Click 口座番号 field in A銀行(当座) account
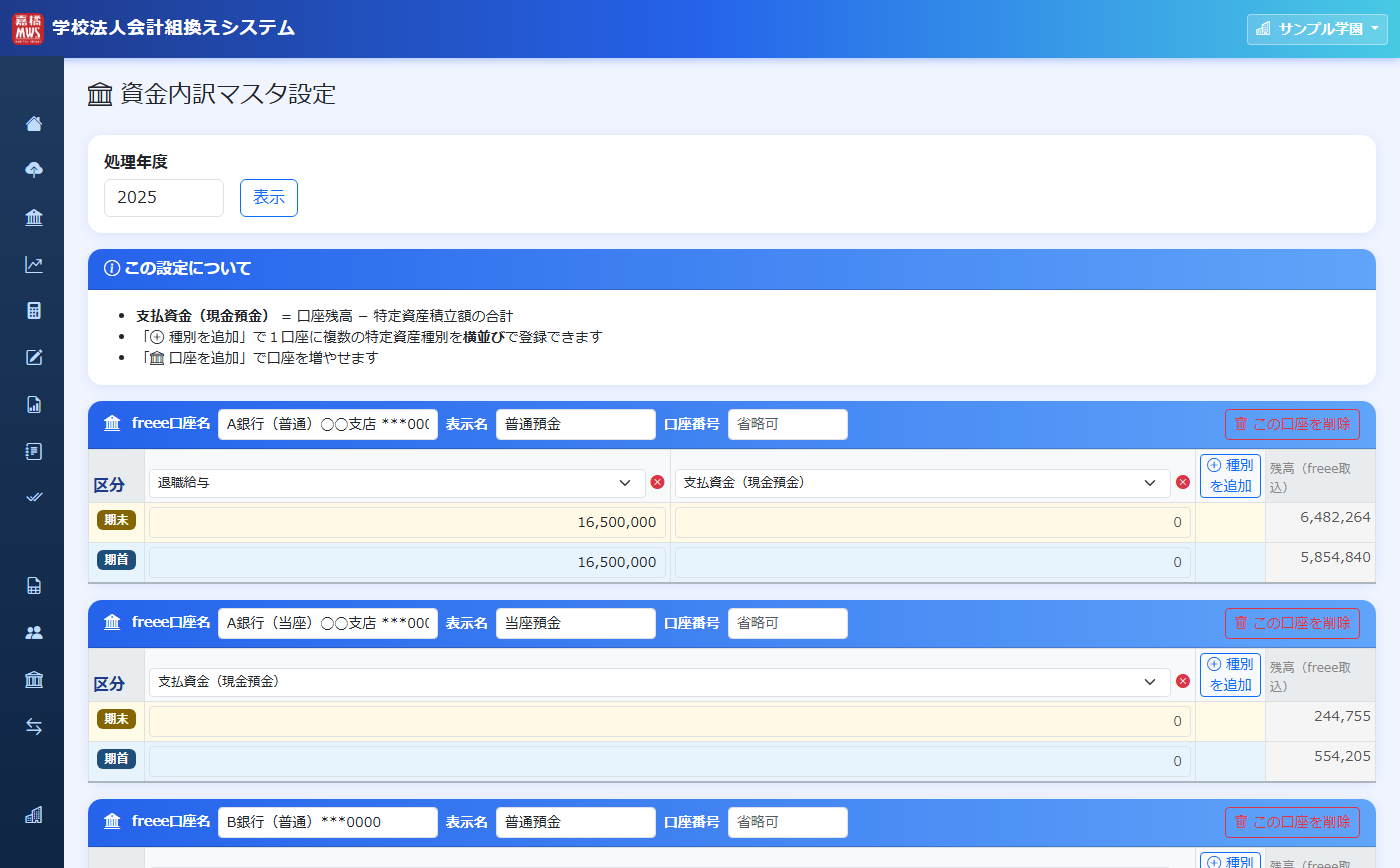Screen dimensions: 1400x868 (x=788, y=623)
